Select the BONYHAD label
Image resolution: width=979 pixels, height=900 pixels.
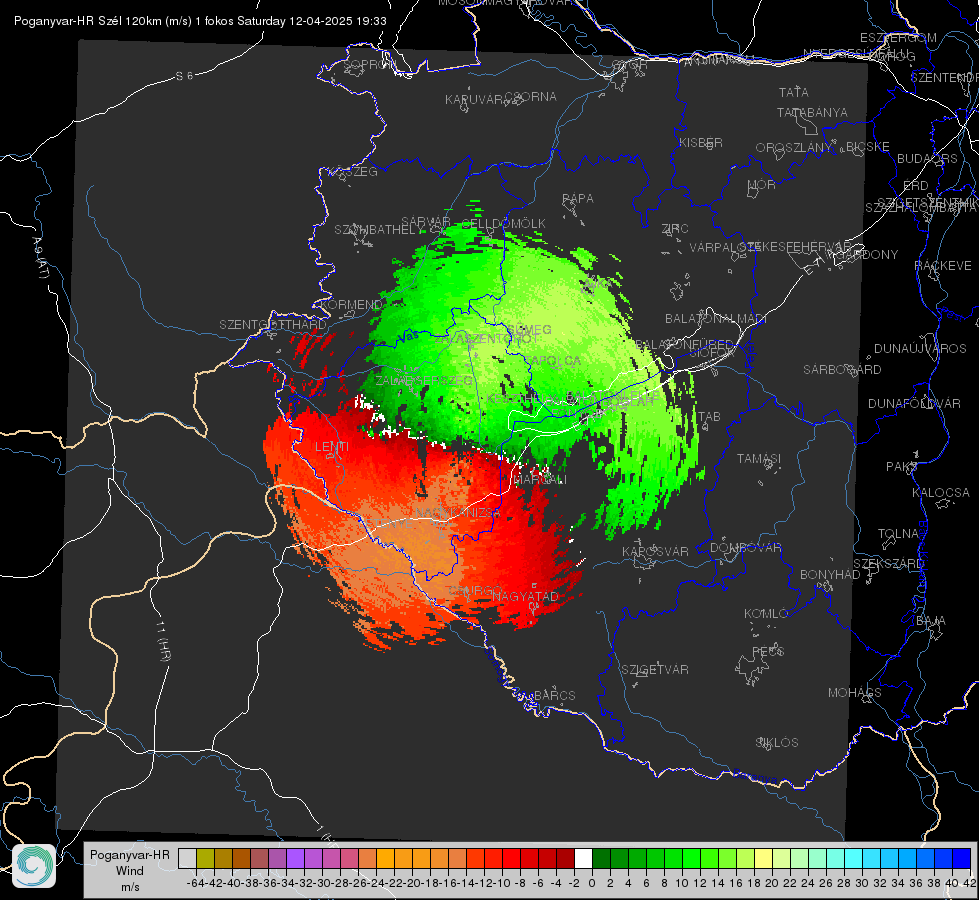pyautogui.click(x=830, y=575)
